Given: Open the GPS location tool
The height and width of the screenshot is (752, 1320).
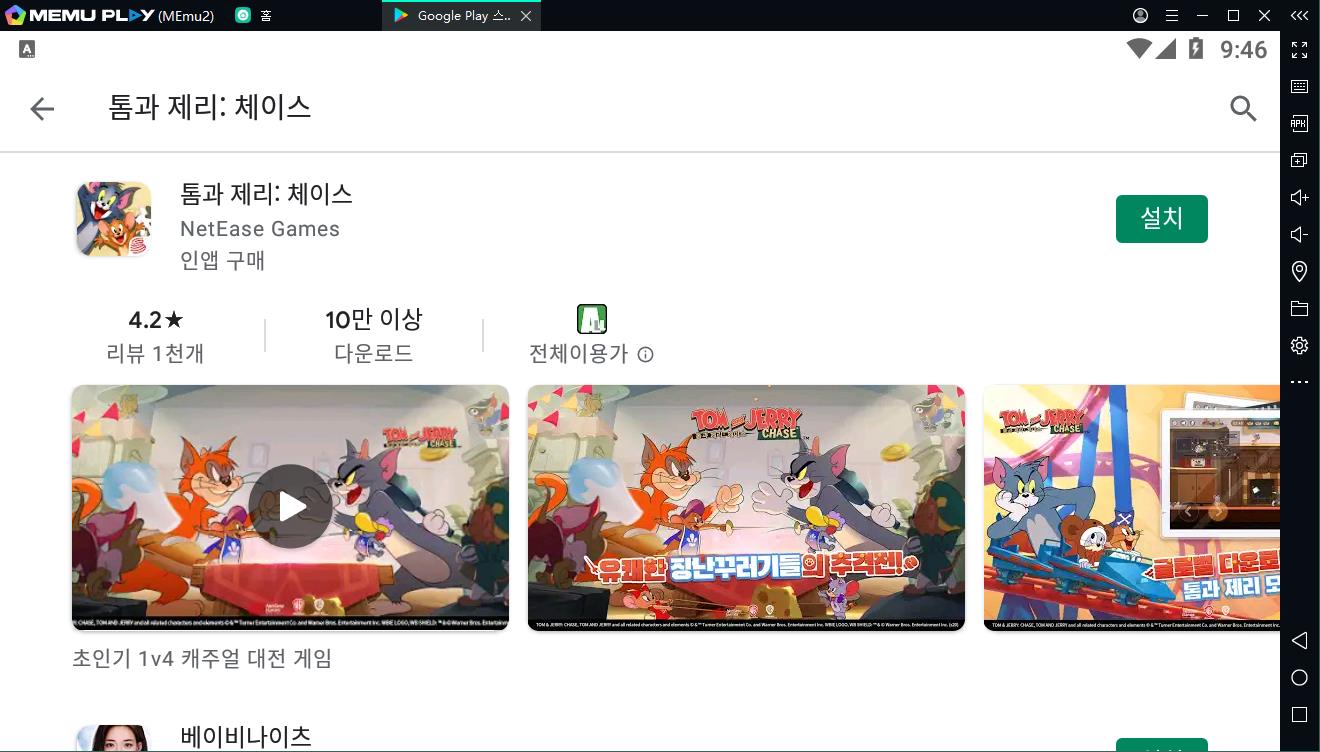Looking at the screenshot, I should click(1299, 271).
